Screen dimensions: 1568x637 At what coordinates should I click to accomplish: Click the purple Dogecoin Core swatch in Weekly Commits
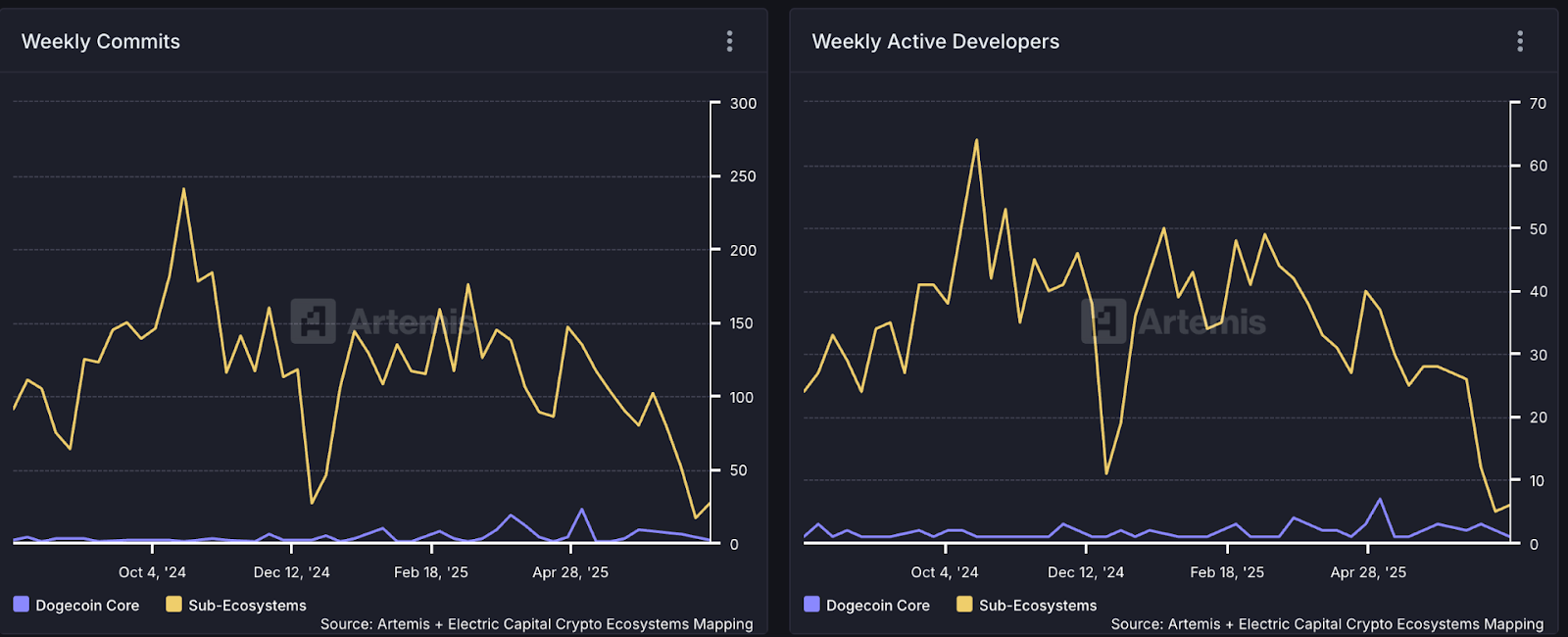coord(22,604)
